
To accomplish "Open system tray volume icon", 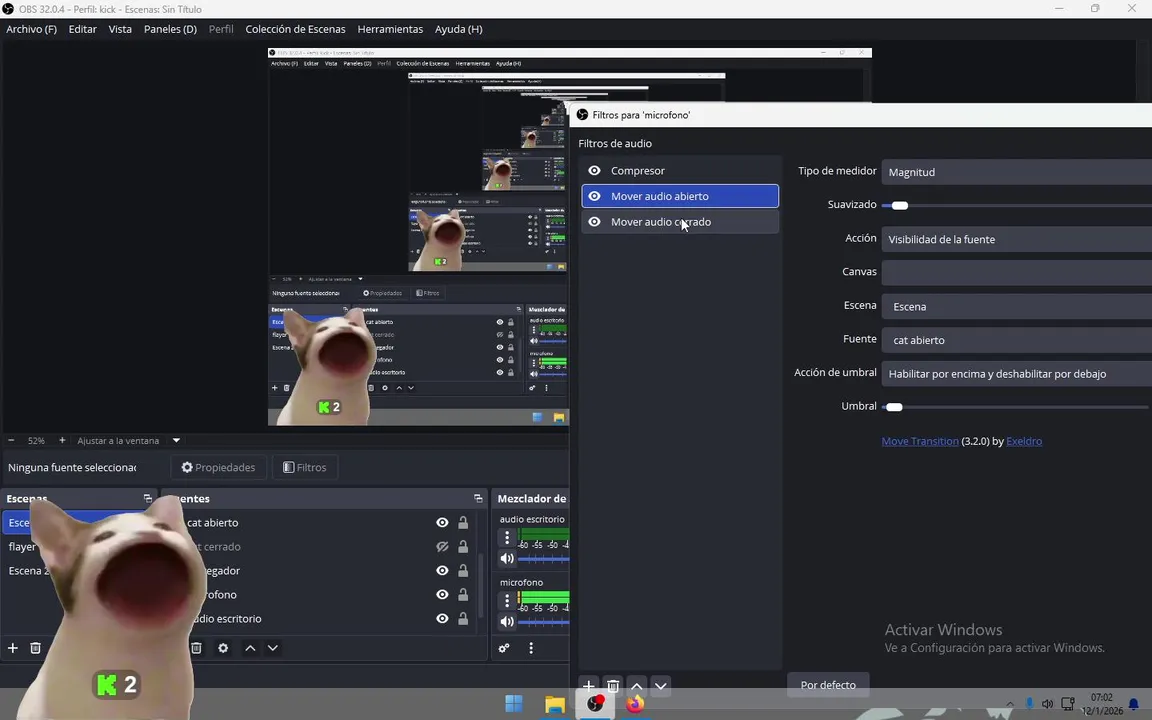I will click(1048, 704).
